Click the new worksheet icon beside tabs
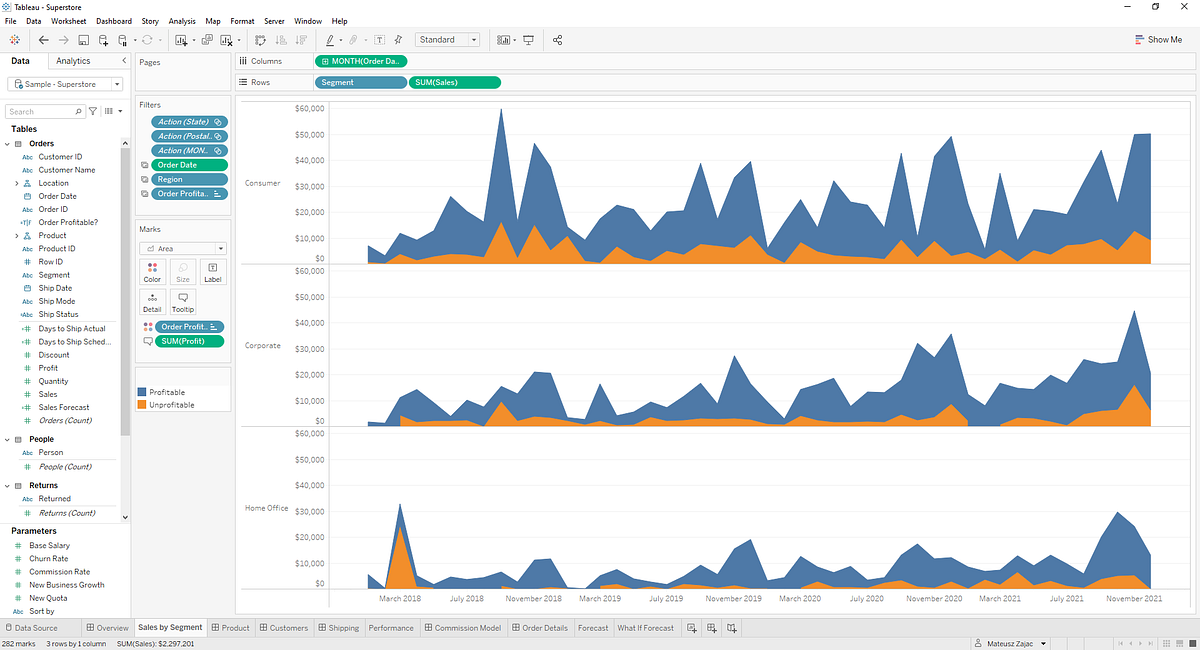This screenshot has height=650, width=1200. 689,628
